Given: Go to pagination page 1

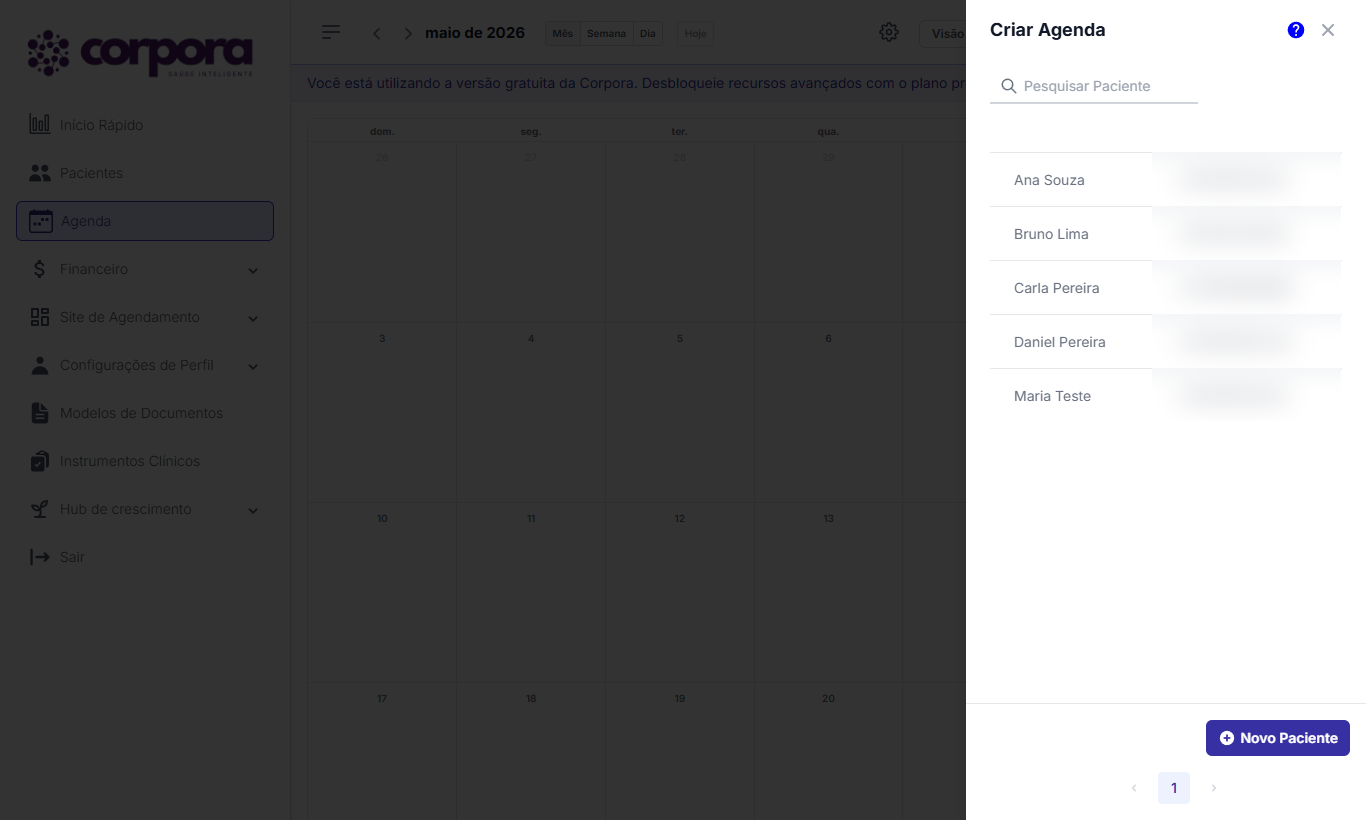Looking at the screenshot, I should (1174, 788).
